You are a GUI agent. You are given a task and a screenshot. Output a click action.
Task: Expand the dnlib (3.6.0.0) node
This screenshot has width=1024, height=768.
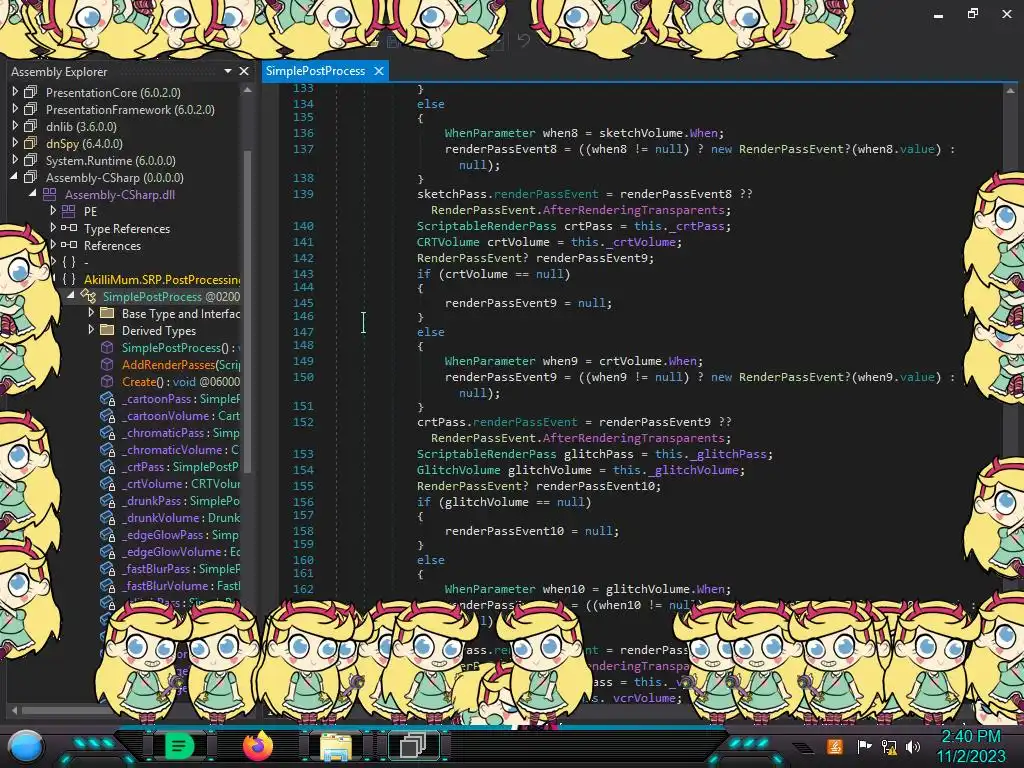[14, 126]
